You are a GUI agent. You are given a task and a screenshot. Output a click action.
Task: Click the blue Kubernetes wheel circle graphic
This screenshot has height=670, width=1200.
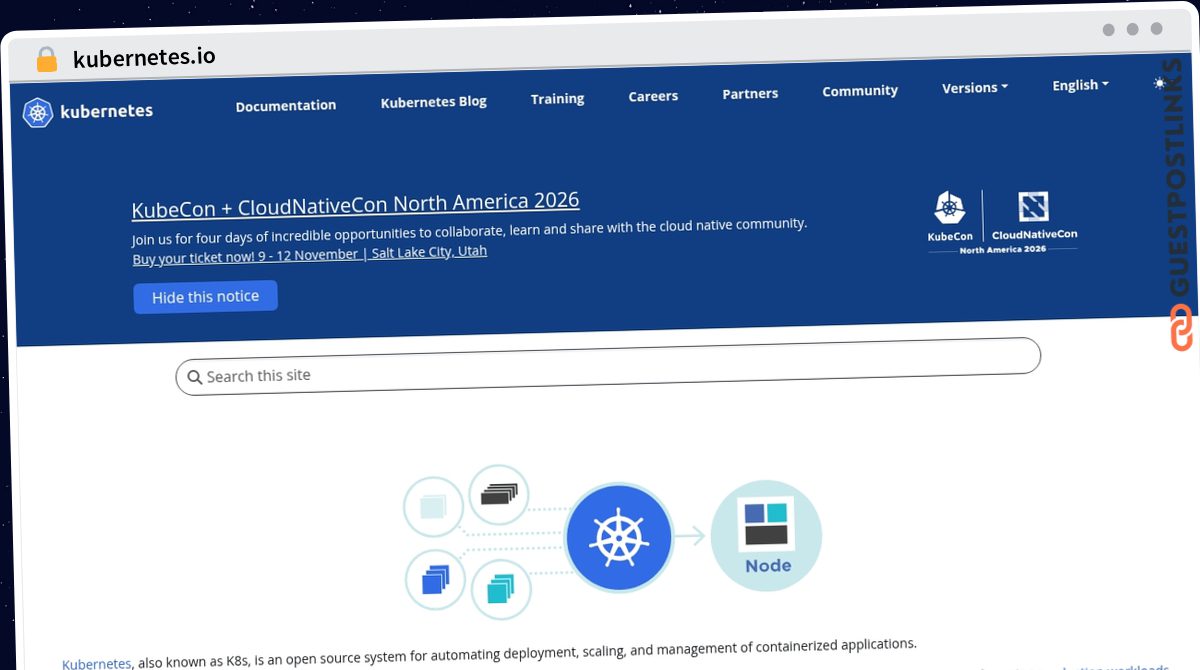pos(619,538)
